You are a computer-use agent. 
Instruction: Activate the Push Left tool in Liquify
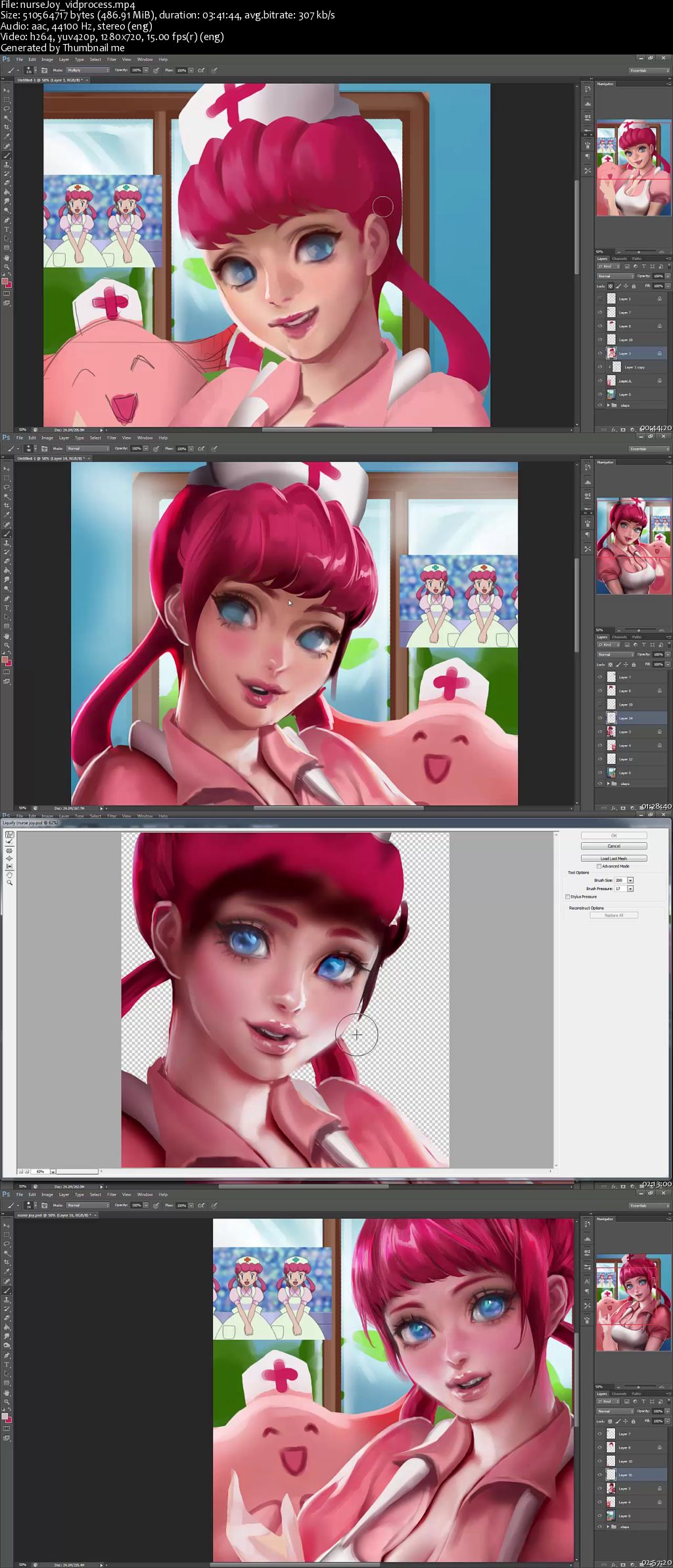tap(10, 866)
